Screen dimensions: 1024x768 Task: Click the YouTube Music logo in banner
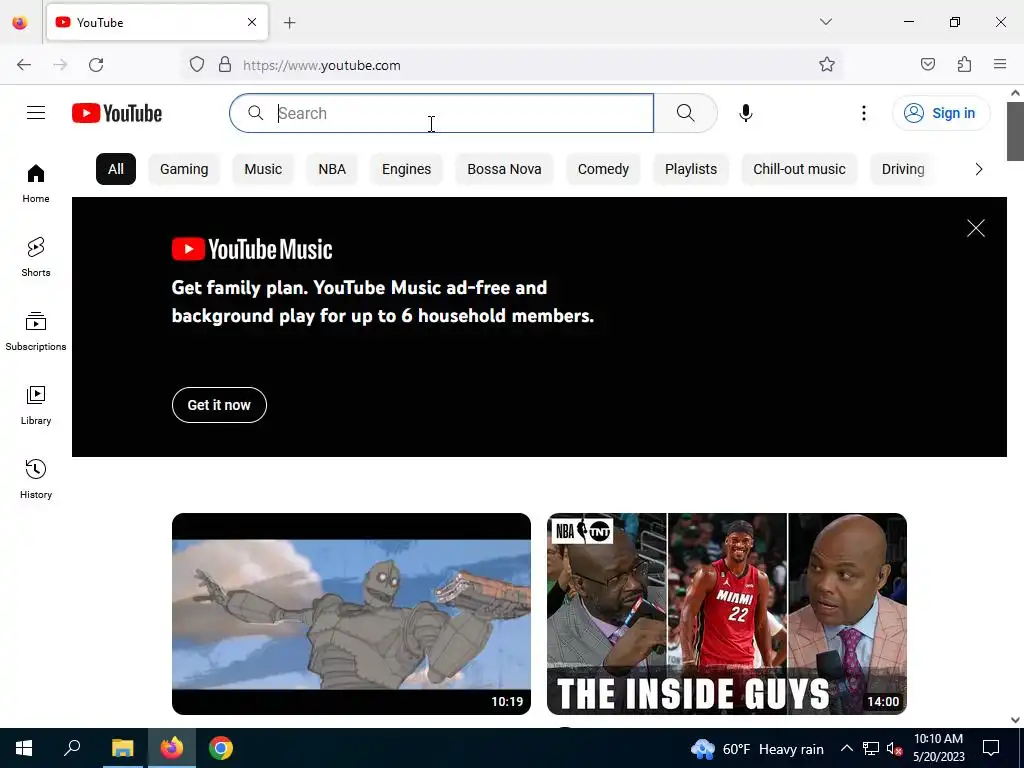(x=252, y=249)
